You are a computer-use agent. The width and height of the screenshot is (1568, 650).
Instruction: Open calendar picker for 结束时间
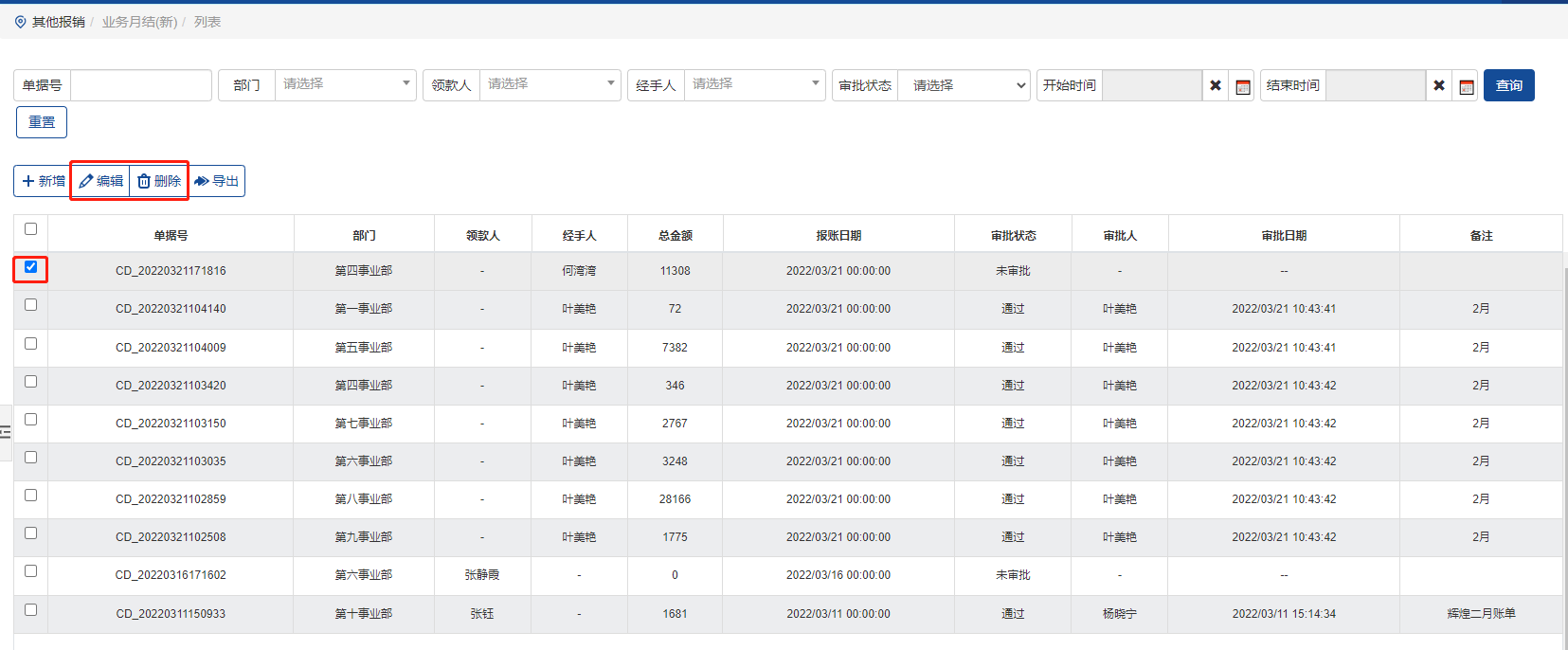click(1467, 86)
